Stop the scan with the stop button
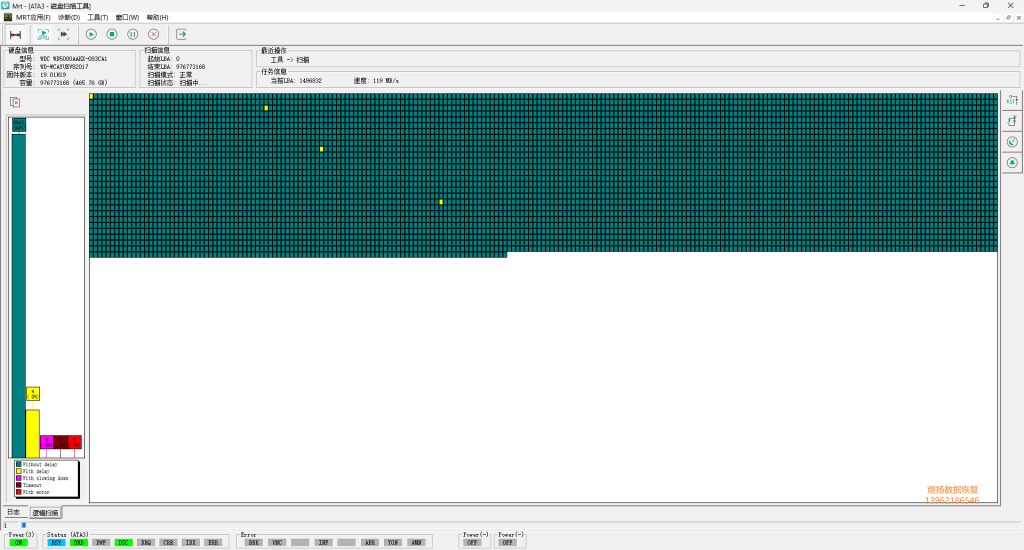The height and width of the screenshot is (550, 1024). click(112, 35)
